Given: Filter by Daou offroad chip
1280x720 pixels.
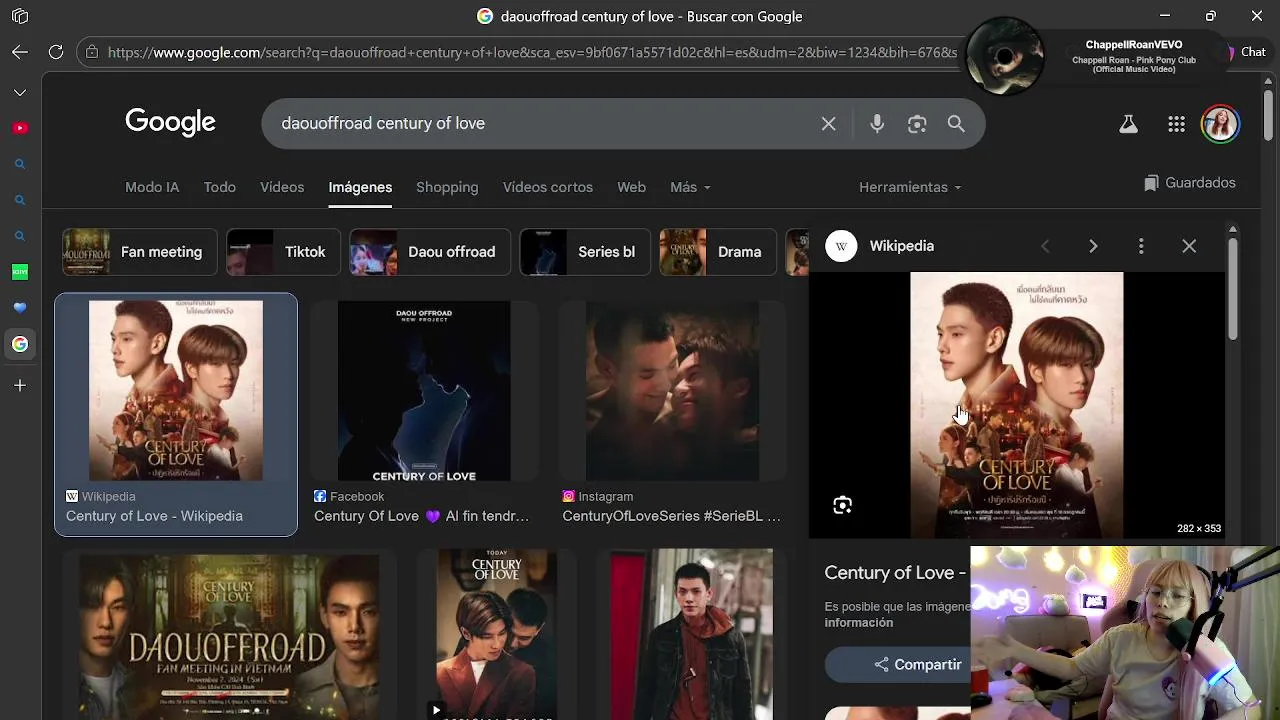Looking at the screenshot, I should [x=429, y=252].
